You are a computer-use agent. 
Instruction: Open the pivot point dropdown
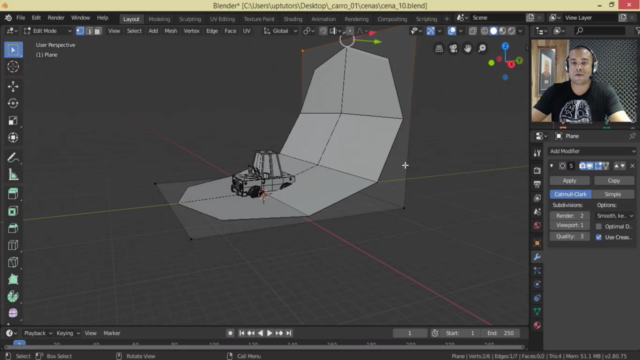309,31
